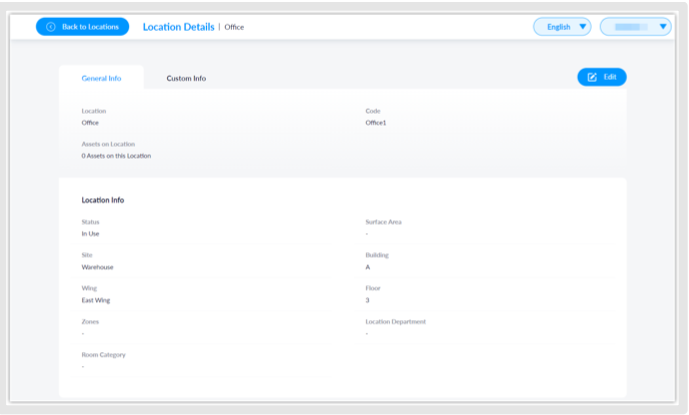Click the Location Details page title
The height and width of the screenshot is (415, 689).
[x=178, y=27]
